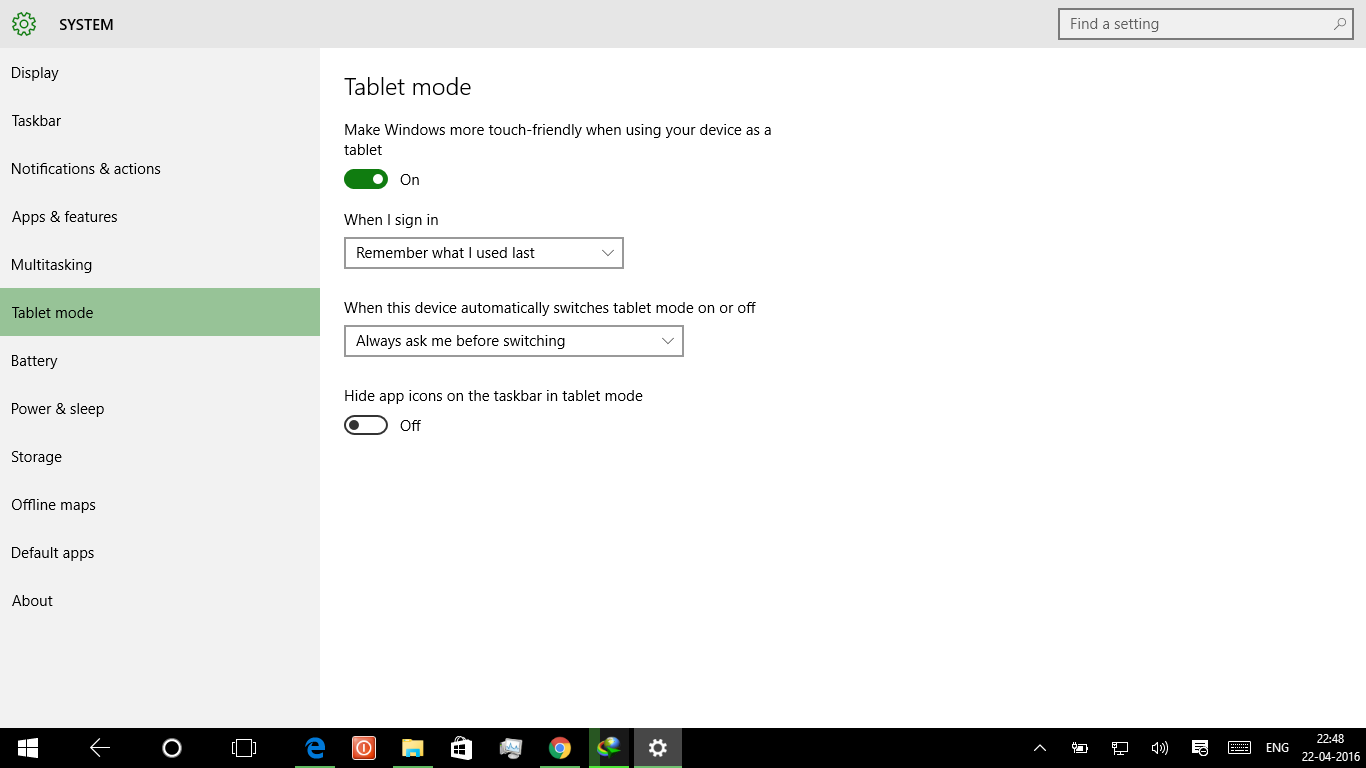Open Cortana circle on the taskbar
The height and width of the screenshot is (768, 1366).
pyautogui.click(x=172, y=748)
